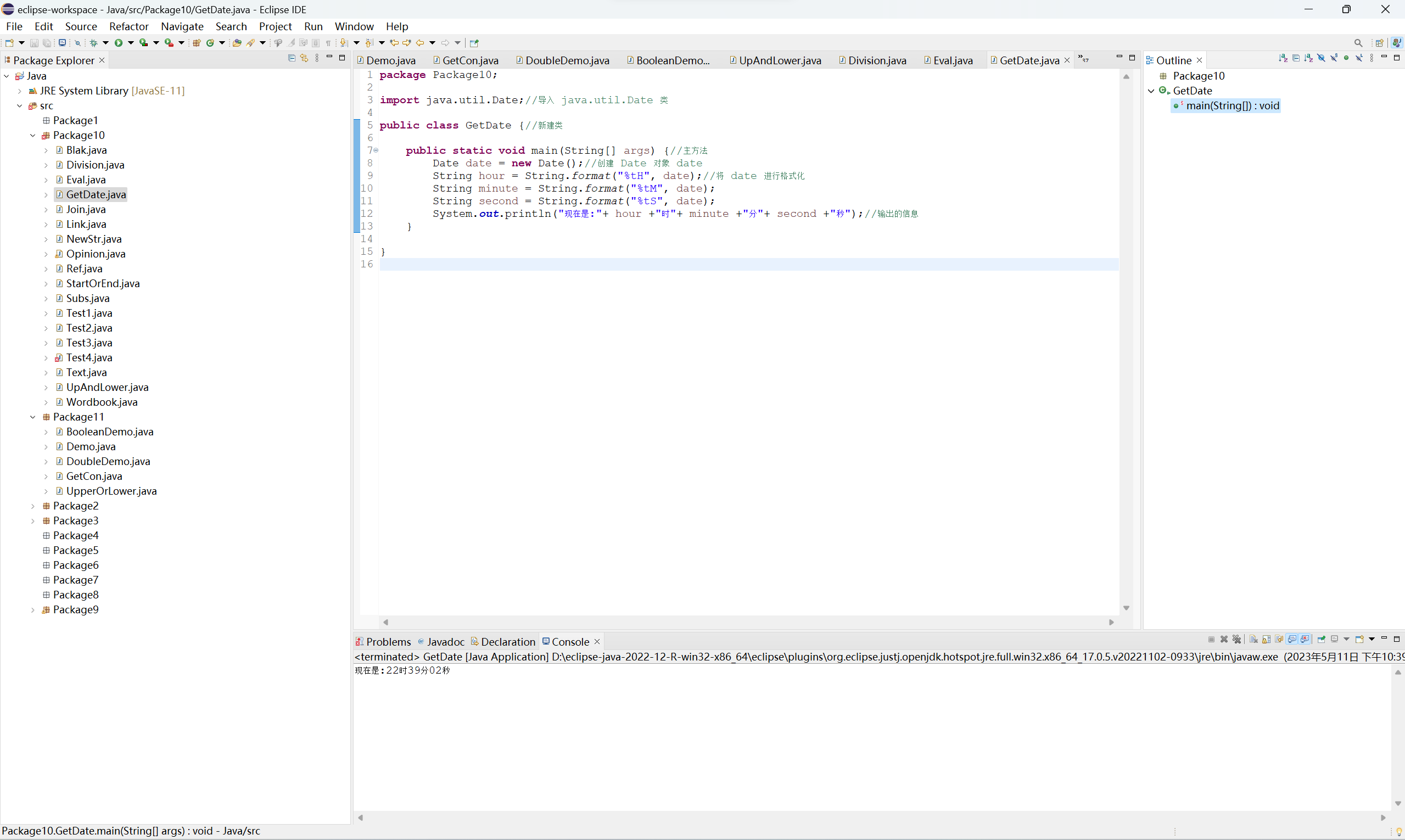Click the GetDate.java editor tab
Viewport: 1405px width, 840px height.
pyautogui.click(x=1029, y=60)
